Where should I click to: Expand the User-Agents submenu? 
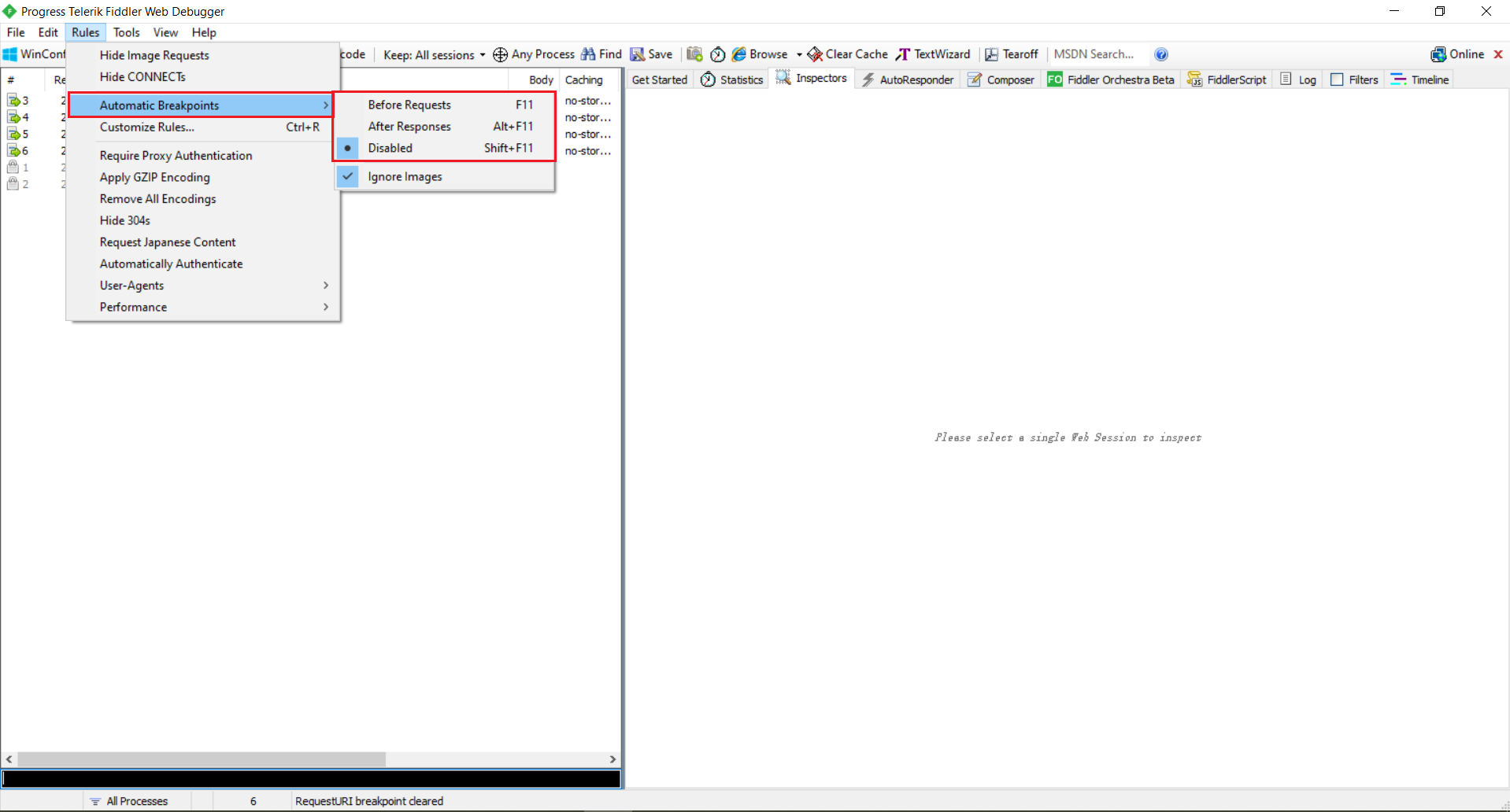click(x=203, y=286)
